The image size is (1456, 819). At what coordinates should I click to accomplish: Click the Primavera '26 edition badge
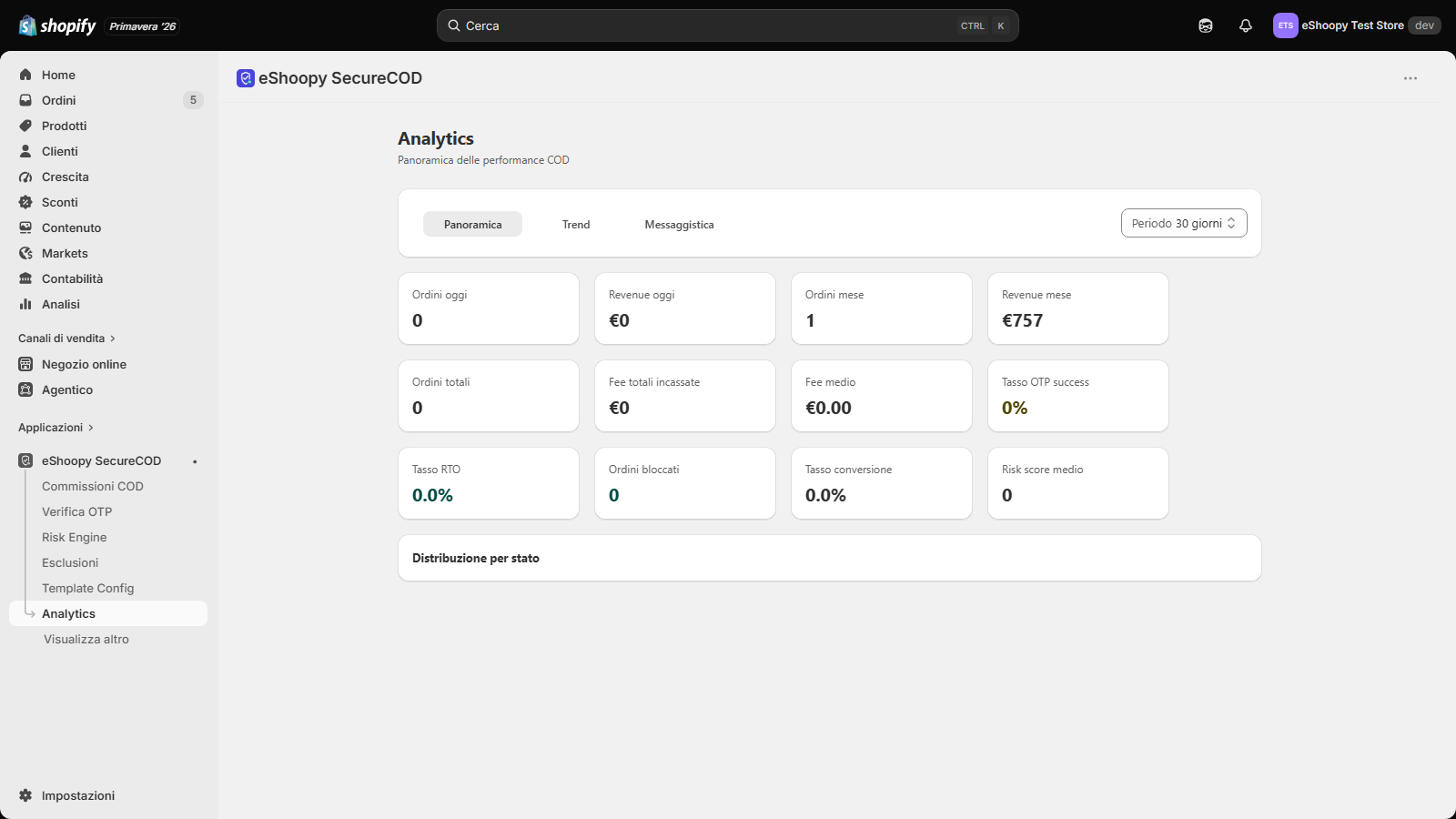tap(143, 26)
